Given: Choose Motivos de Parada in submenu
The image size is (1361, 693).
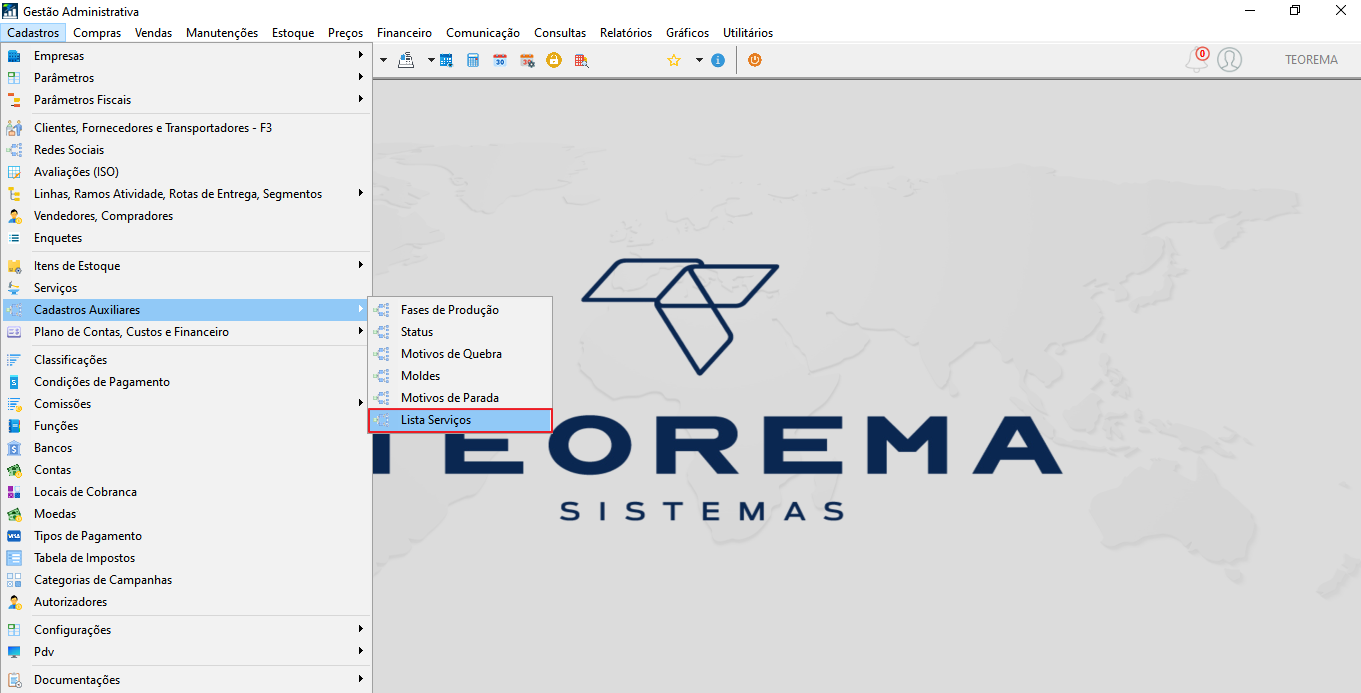Looking at the screenshot, I should [460, 398].
